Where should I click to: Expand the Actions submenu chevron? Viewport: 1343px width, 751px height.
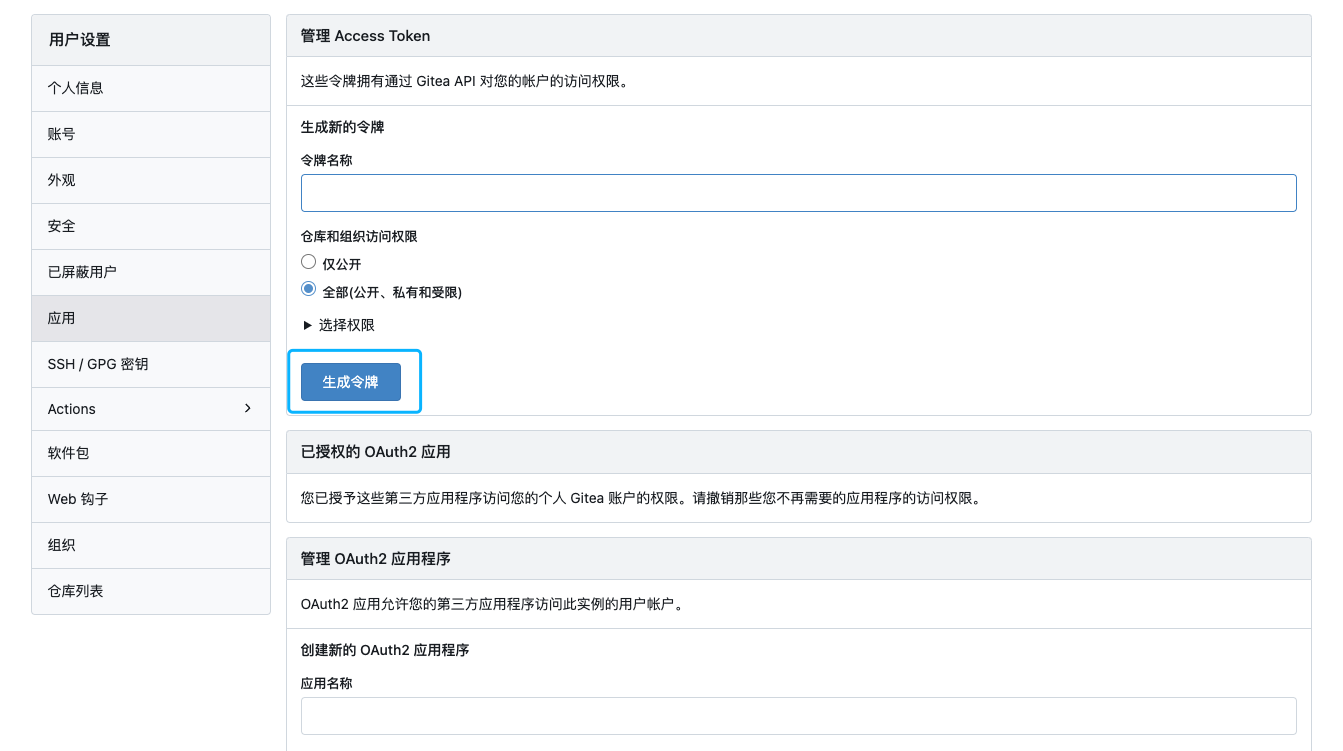click(247, 408)
